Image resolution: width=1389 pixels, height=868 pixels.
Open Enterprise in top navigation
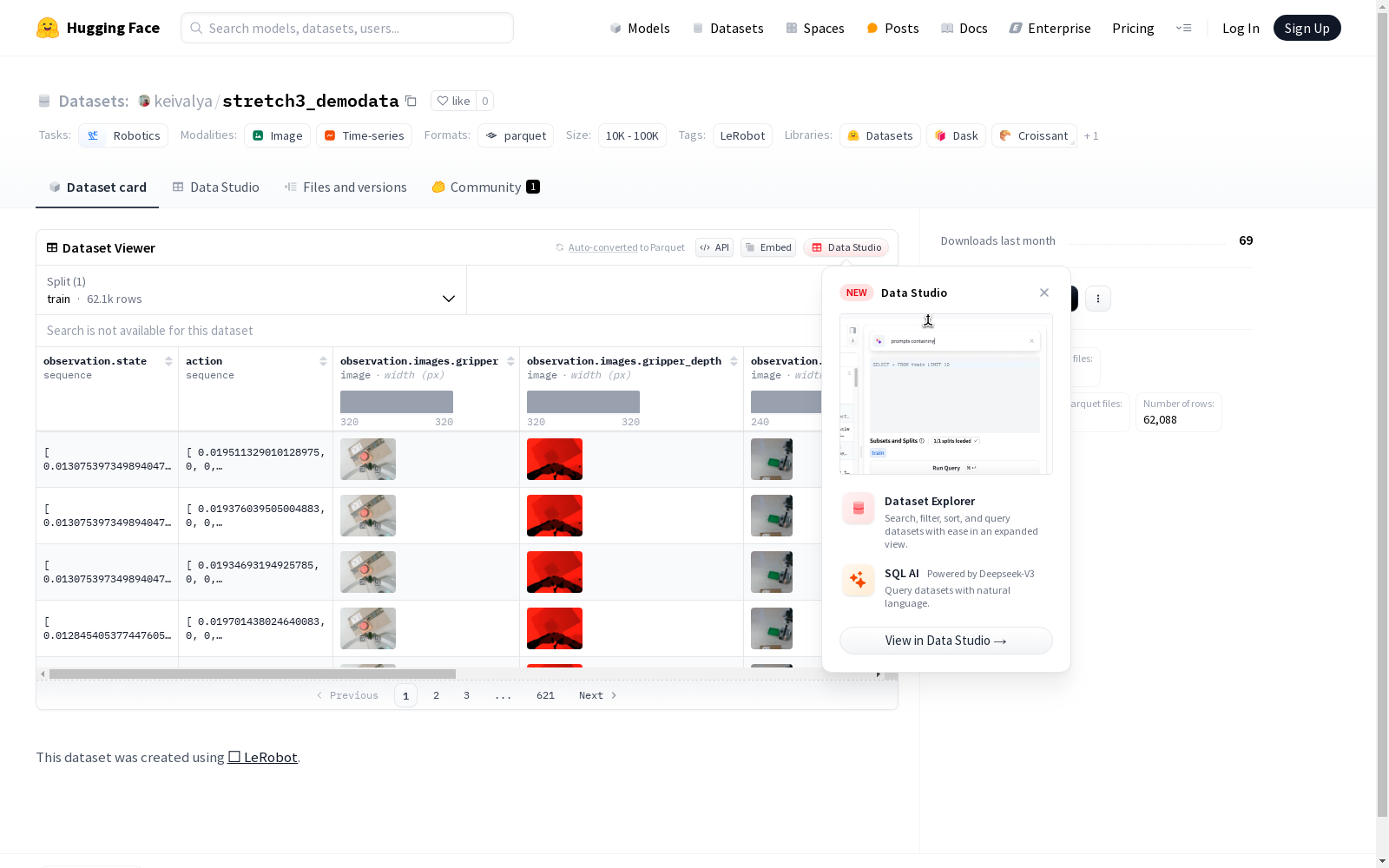[x=1050, y=28]
